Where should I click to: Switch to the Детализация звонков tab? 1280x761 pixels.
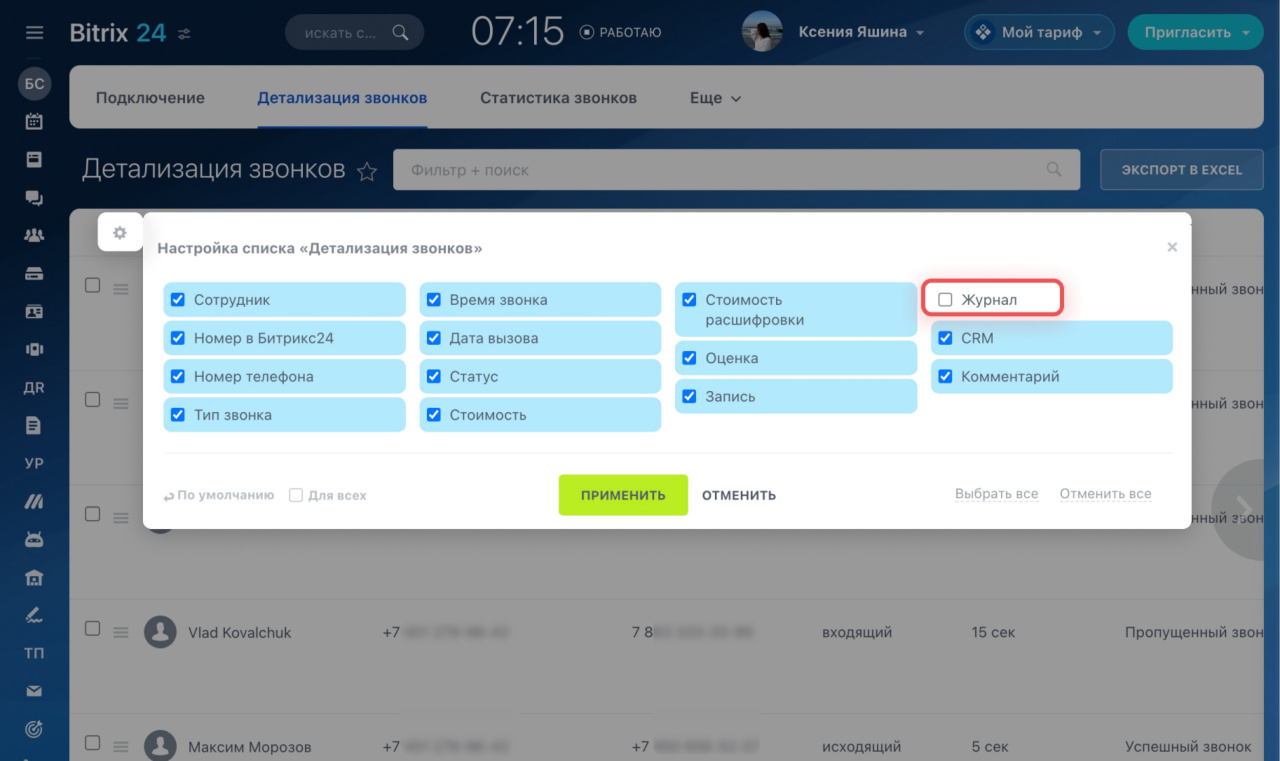tap(342, 98)
